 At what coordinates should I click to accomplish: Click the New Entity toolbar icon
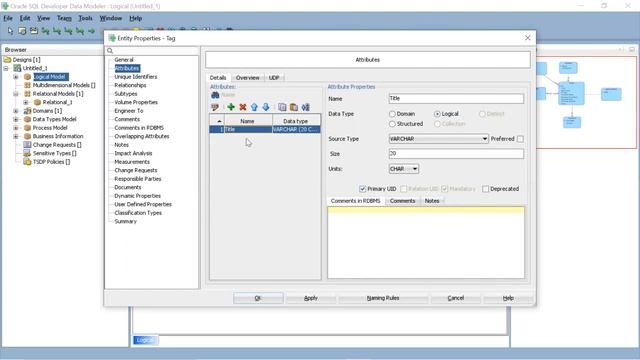(x=22, y=31)
